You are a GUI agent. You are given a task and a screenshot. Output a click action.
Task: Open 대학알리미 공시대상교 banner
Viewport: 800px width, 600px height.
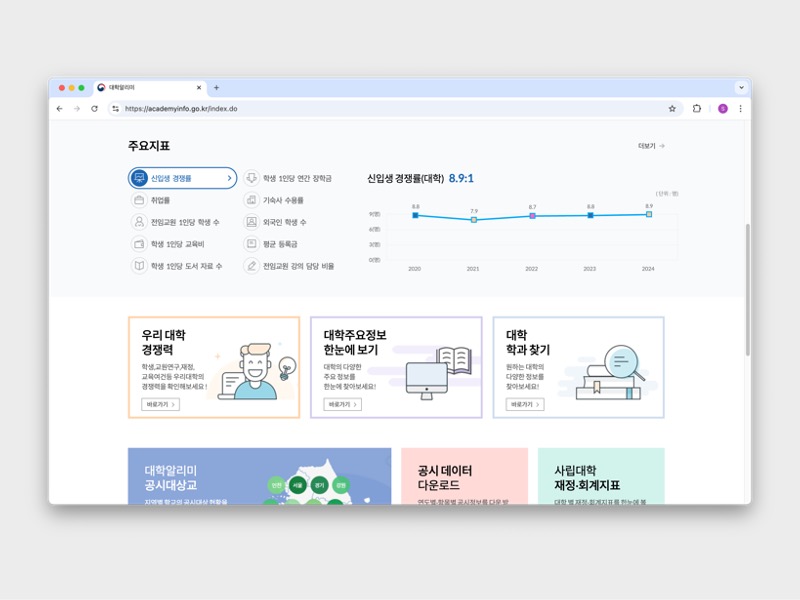[x=259, y=477]
